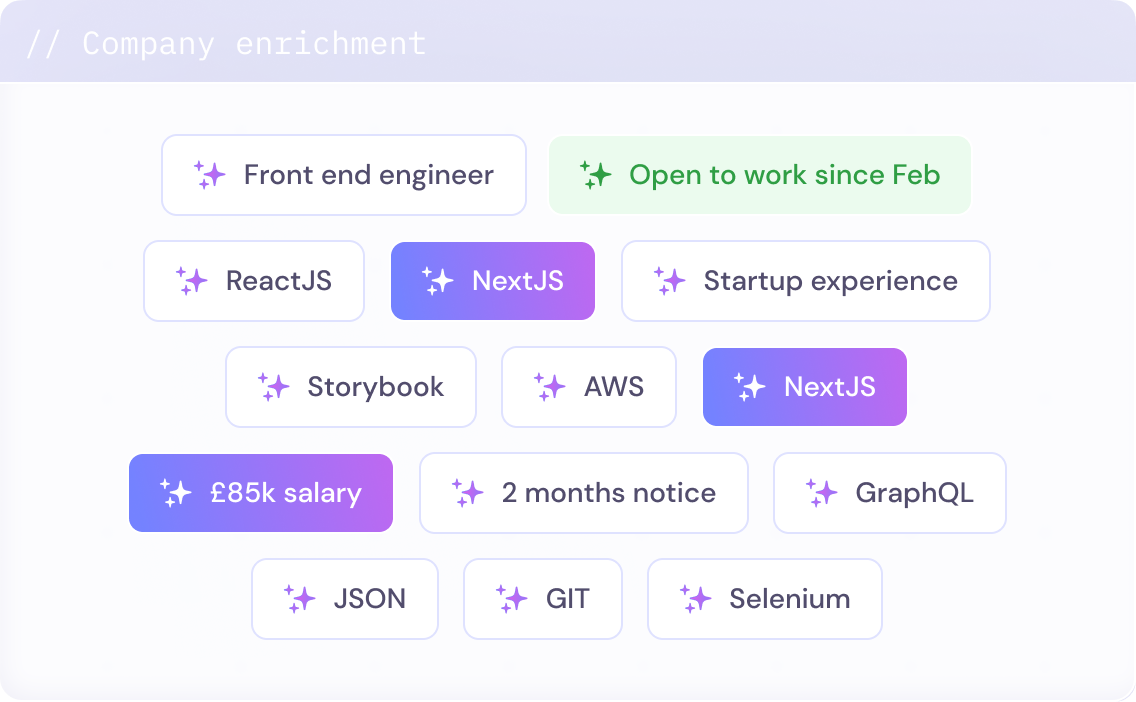Image resolution: width=1136 pixels, height=702 pixels.
Task: Toggle the £85k salary tag
Action: point(261,493)
